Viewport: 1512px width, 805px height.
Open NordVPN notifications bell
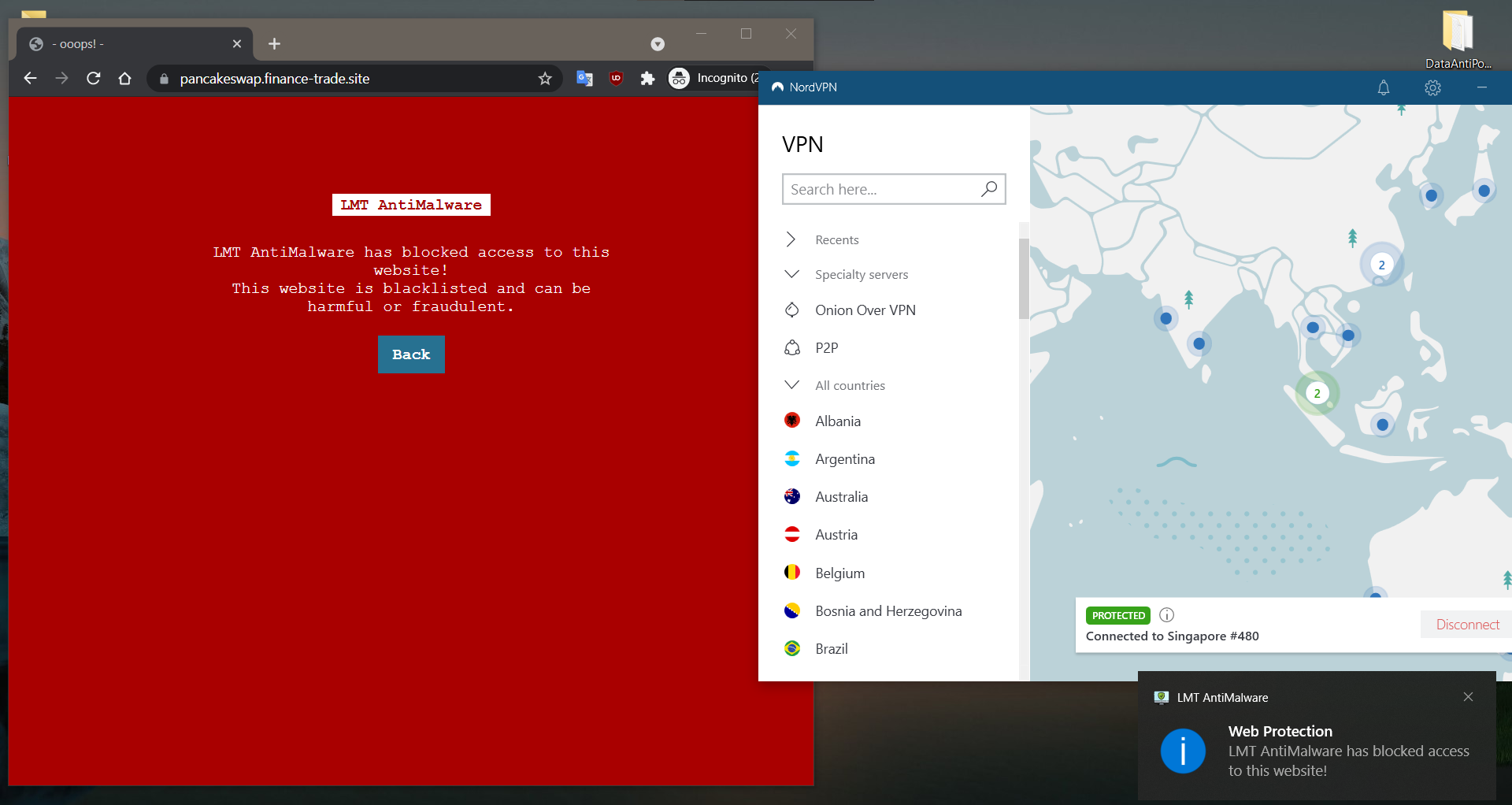point(1384,87)
